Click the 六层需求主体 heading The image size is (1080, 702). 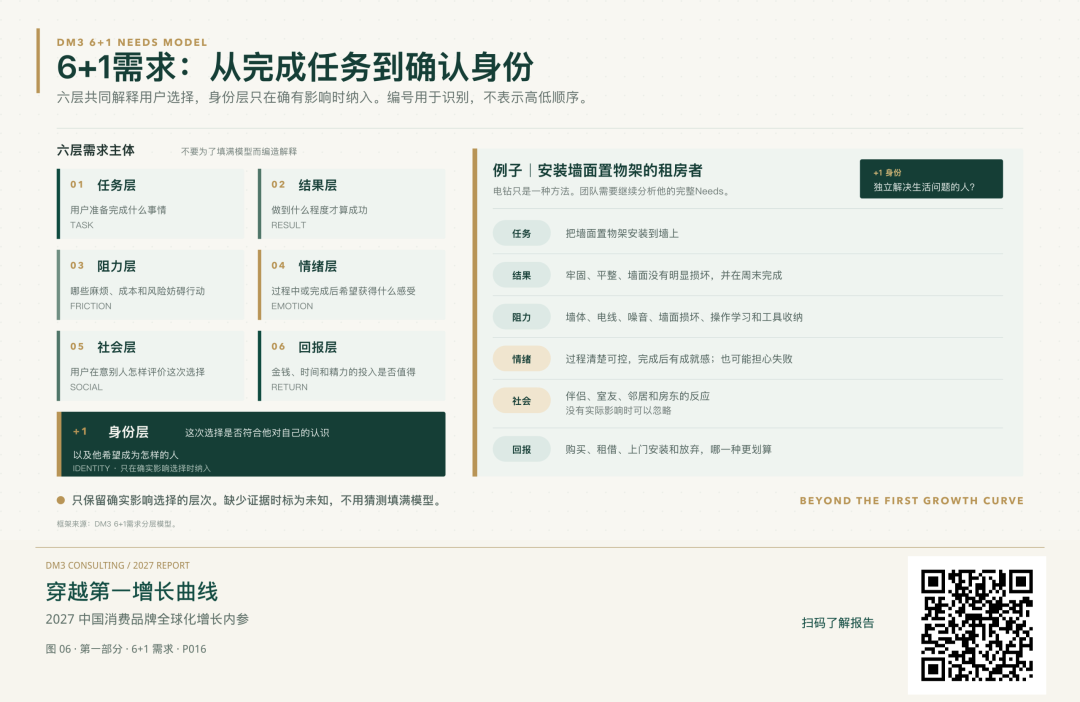pyautogui.click(x=96, y=150)
